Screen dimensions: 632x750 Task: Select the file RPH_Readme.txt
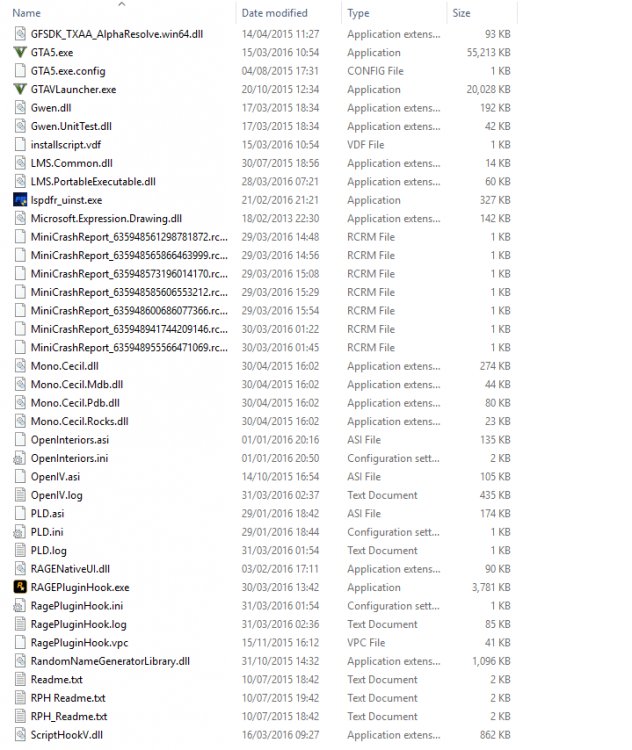pyautogui.click(x=69, y=716)
